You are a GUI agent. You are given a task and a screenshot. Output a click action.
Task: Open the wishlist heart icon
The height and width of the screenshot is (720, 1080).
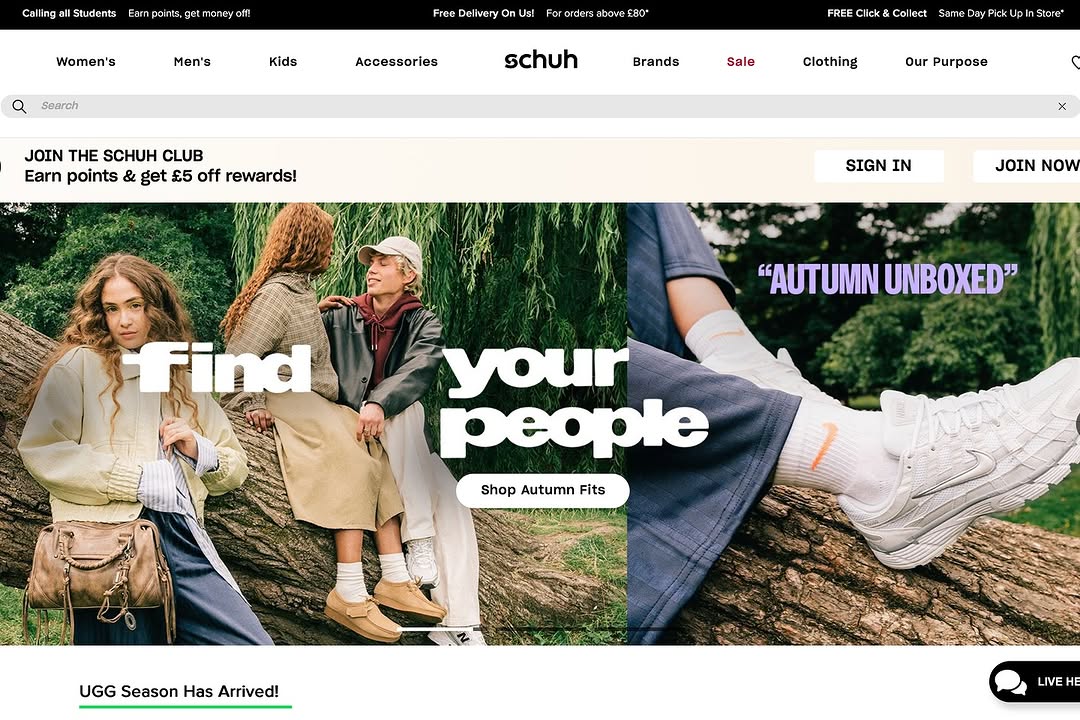1075,62
